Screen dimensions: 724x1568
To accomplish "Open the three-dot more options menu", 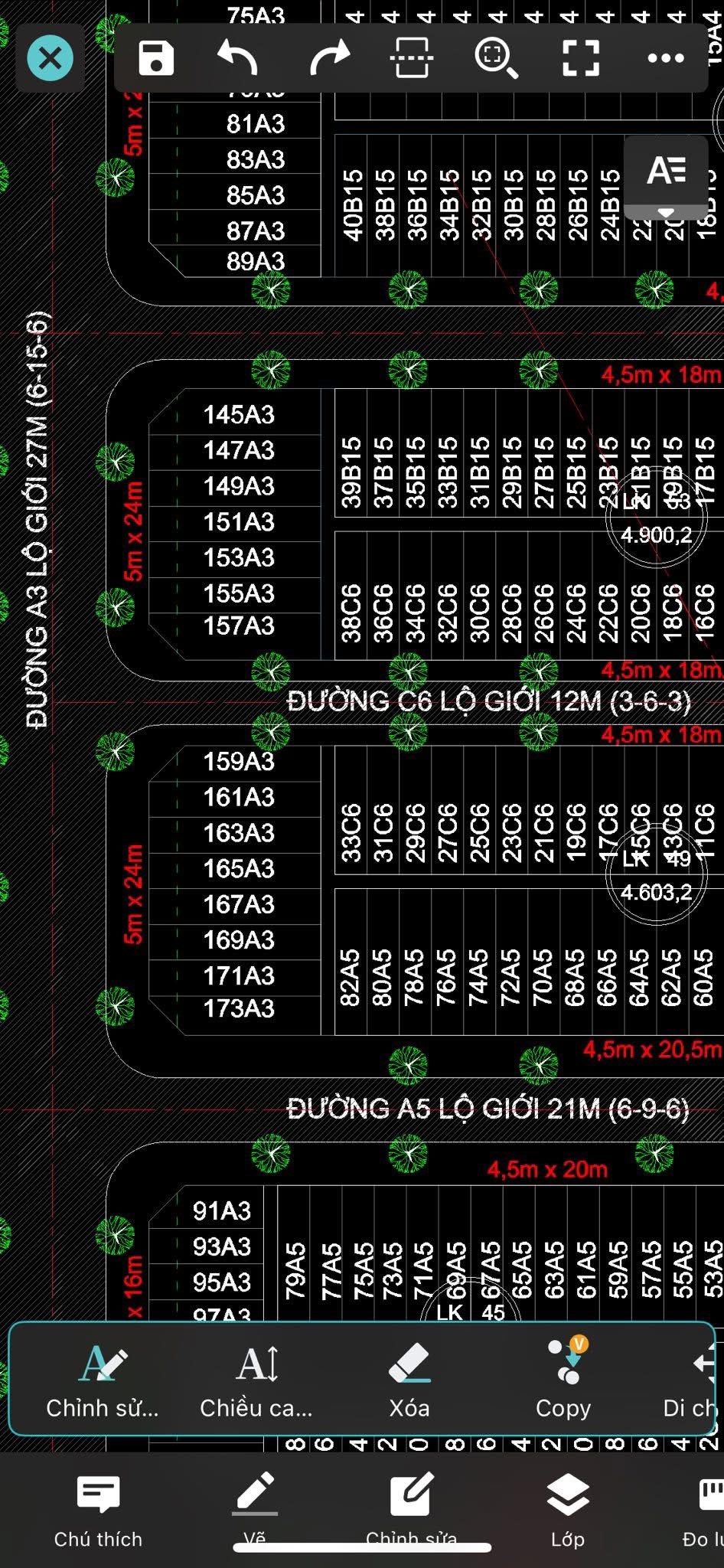I will pos(665,58).
